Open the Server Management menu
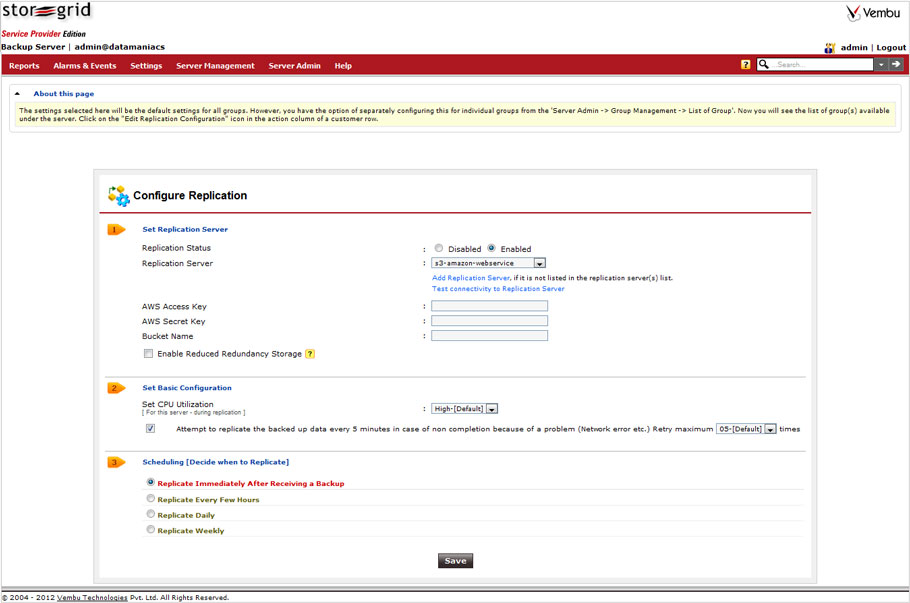The image size is (910, 603). pyautogui.click(x=215, y=66)
